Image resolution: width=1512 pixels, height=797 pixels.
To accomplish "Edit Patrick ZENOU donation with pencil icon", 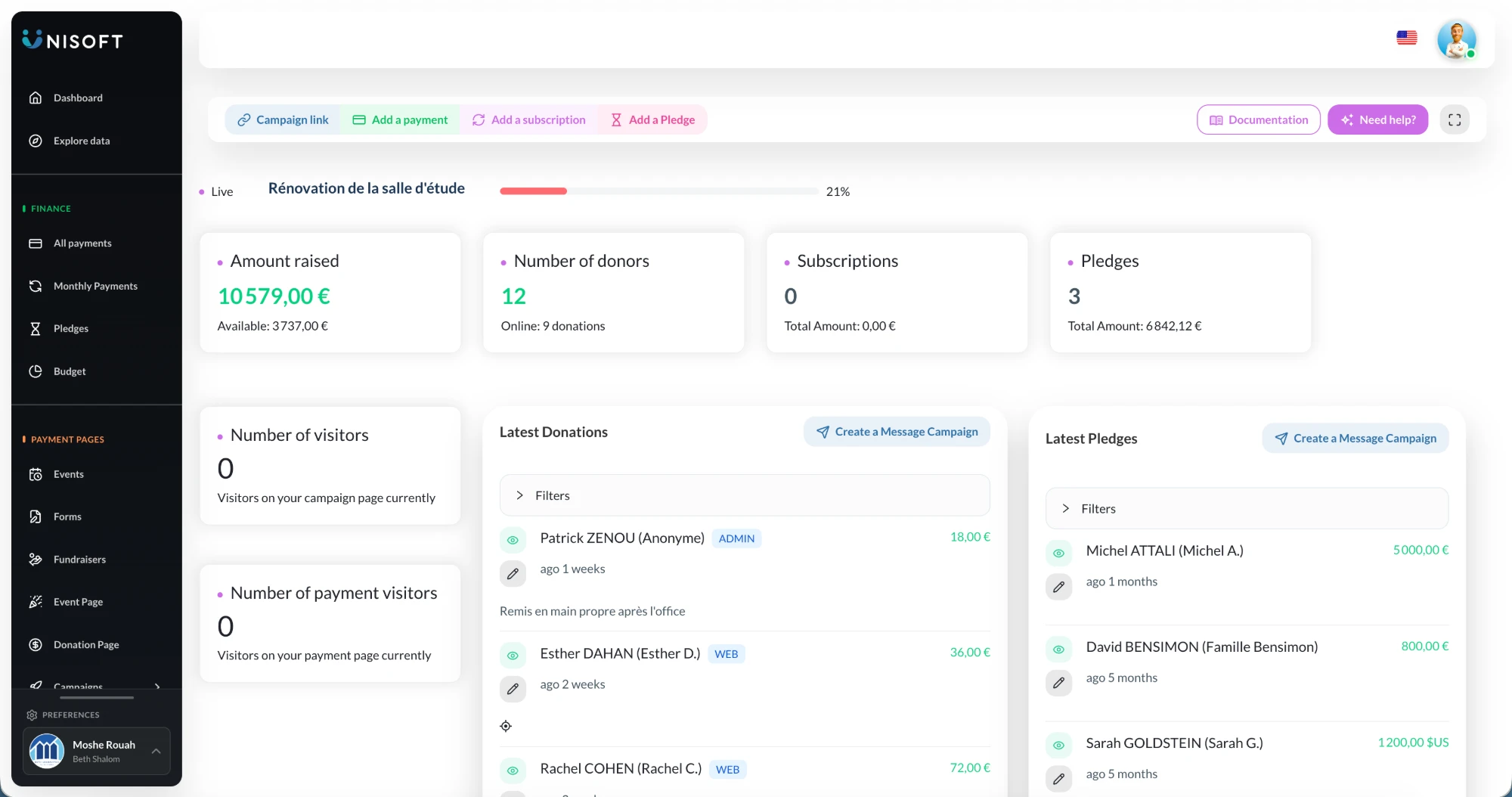I will click(x=513, y=574).
